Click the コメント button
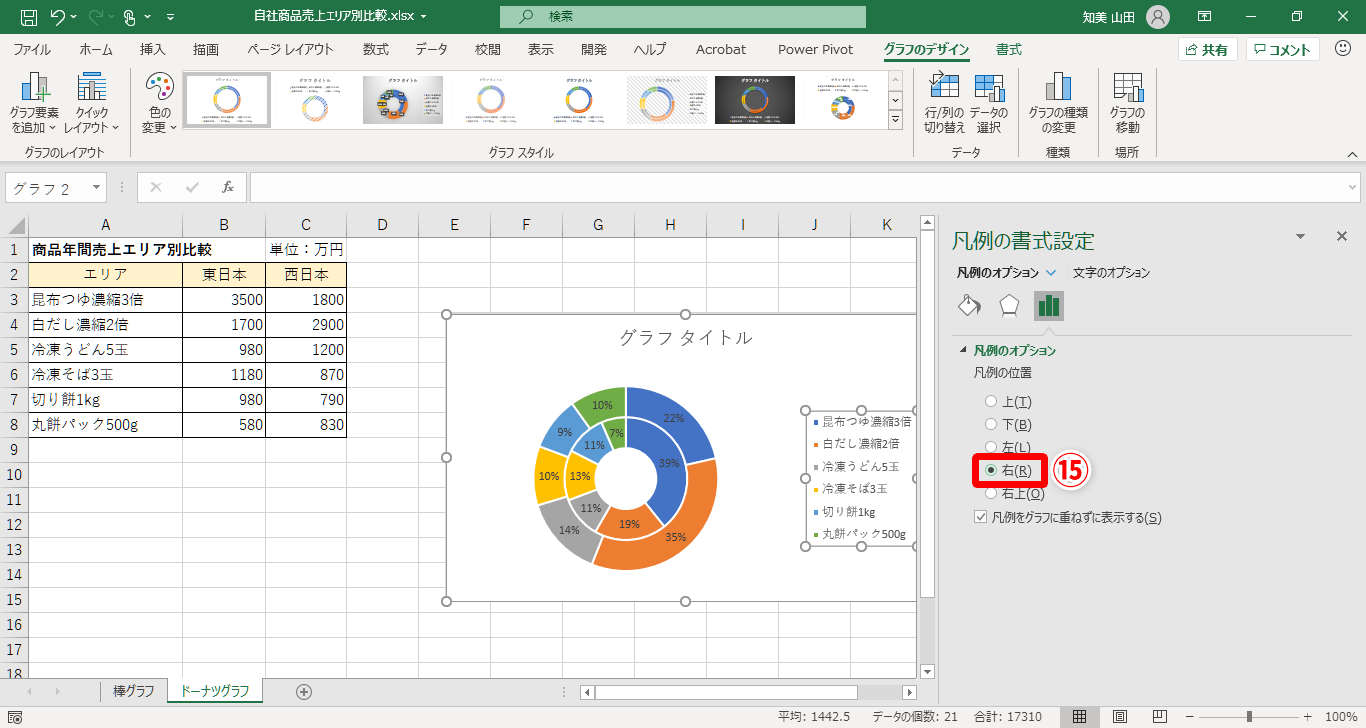The height and width of the screenshot is (728, 1366). point(1283,49)
